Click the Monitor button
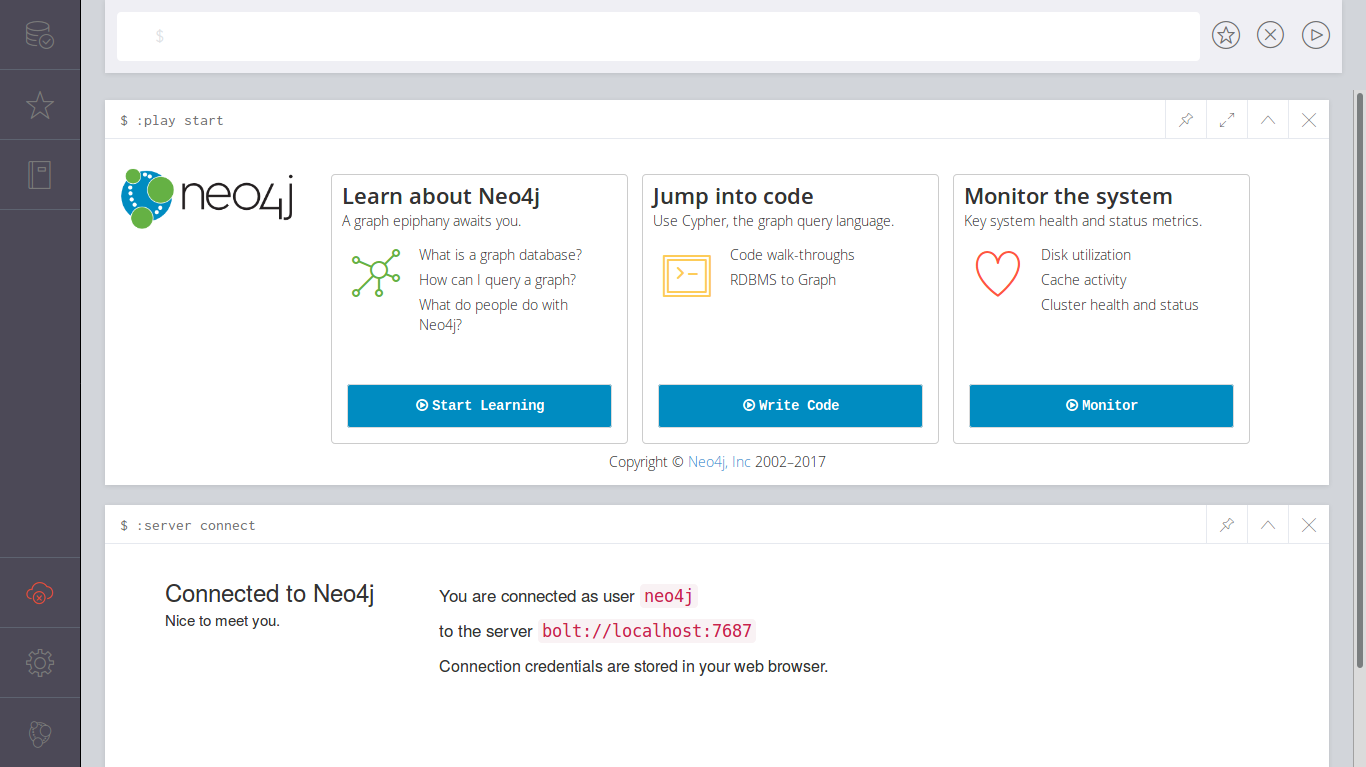 1101,406
